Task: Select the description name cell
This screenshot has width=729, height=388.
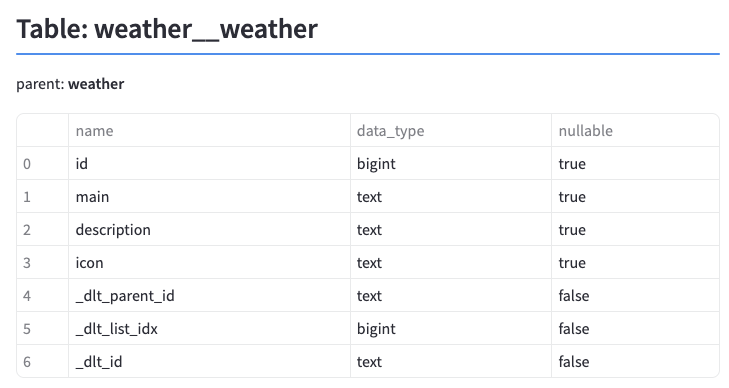Action: pyautogui.click(x=209, y=230)
